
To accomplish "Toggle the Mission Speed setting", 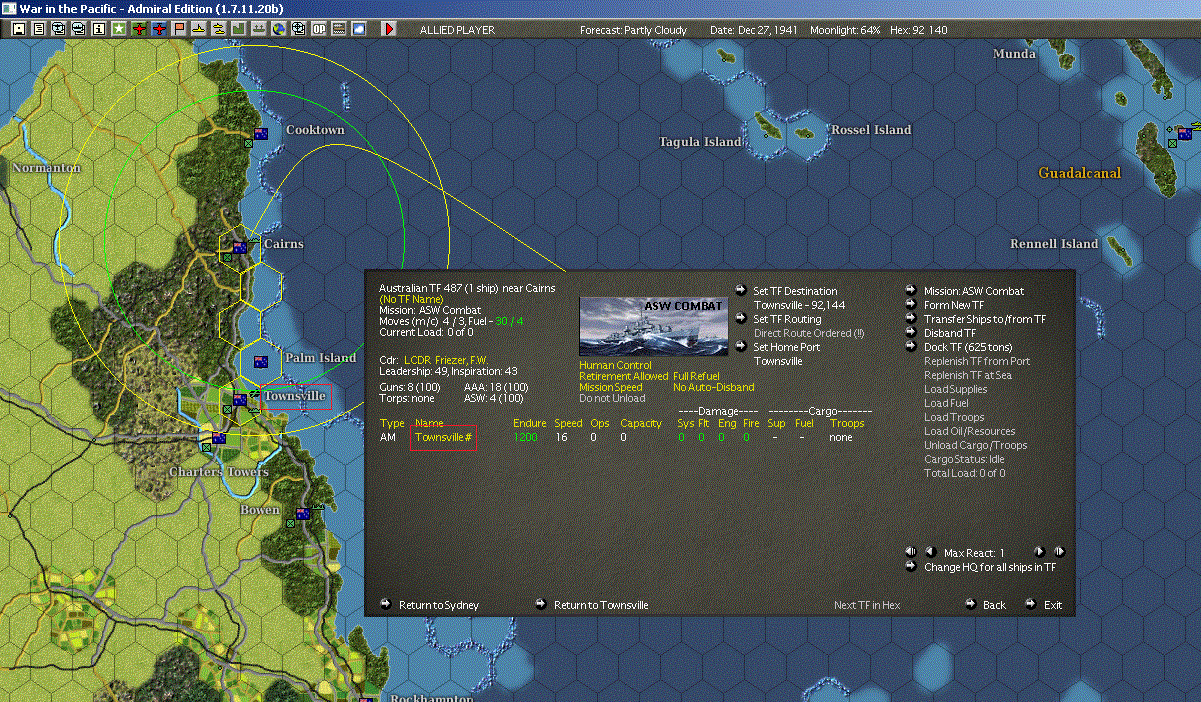I will 611,387.
